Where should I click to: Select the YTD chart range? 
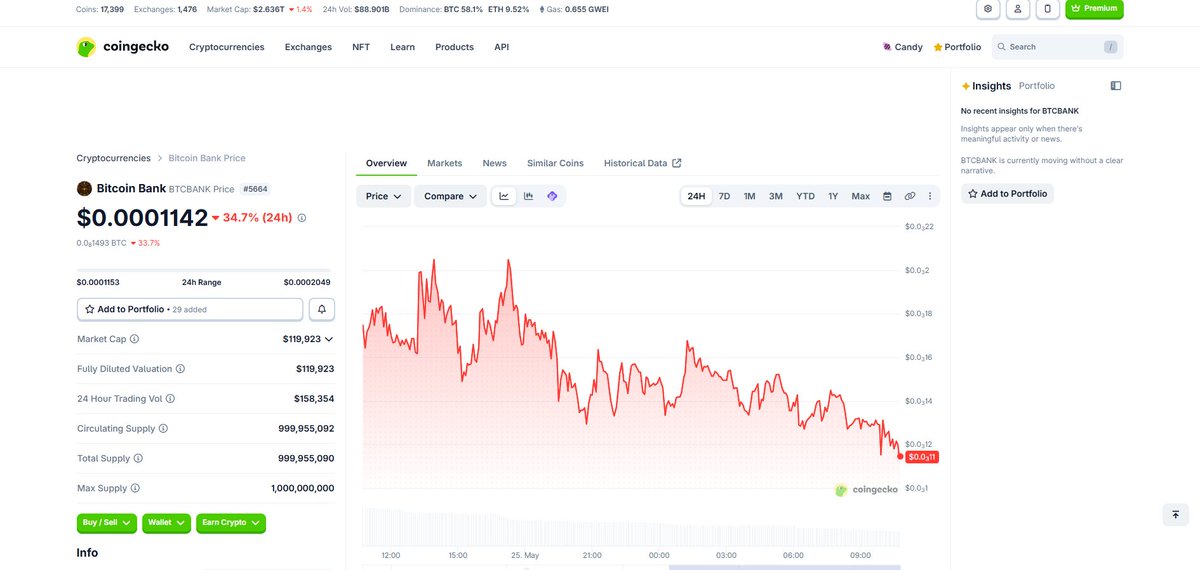pyautogui.click(x=805, y=196)
